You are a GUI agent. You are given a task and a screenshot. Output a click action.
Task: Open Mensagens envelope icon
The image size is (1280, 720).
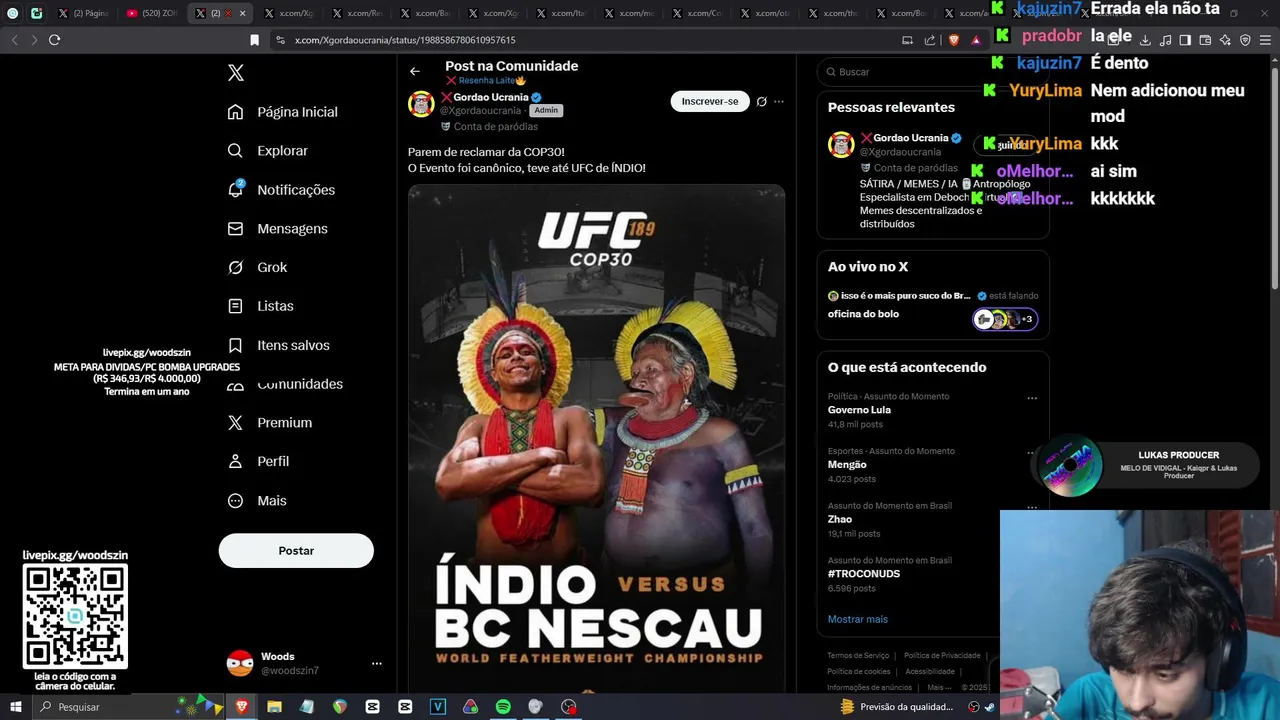235,229
